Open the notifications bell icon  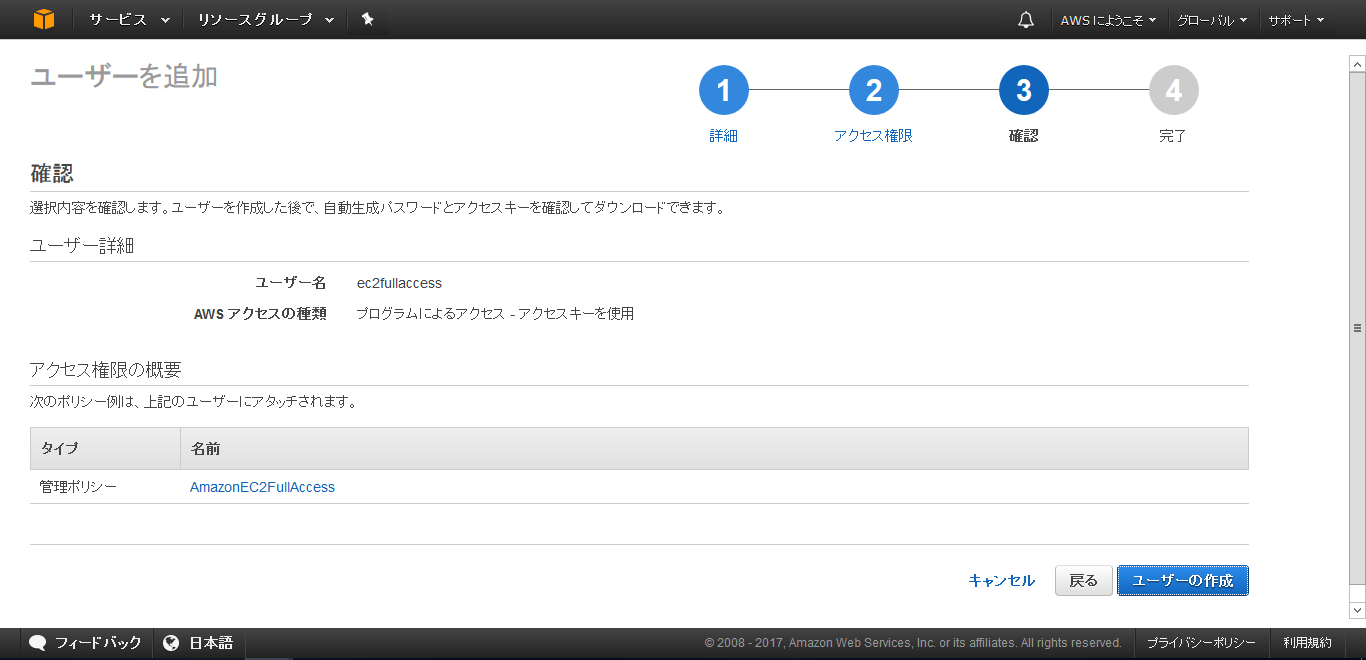(x=1025, y=19)
